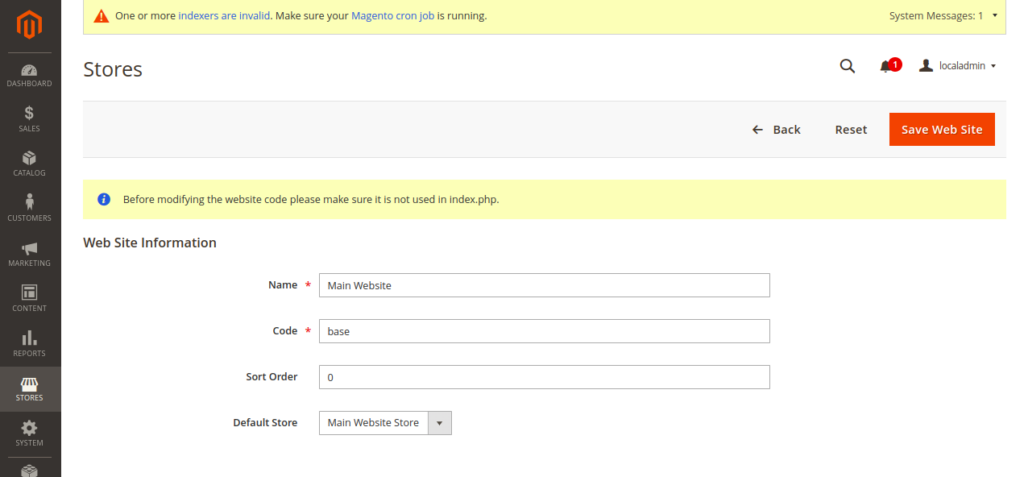Select the Stores menu item
The width and height of the screenshot is (1024, 477).
[29, 389]
